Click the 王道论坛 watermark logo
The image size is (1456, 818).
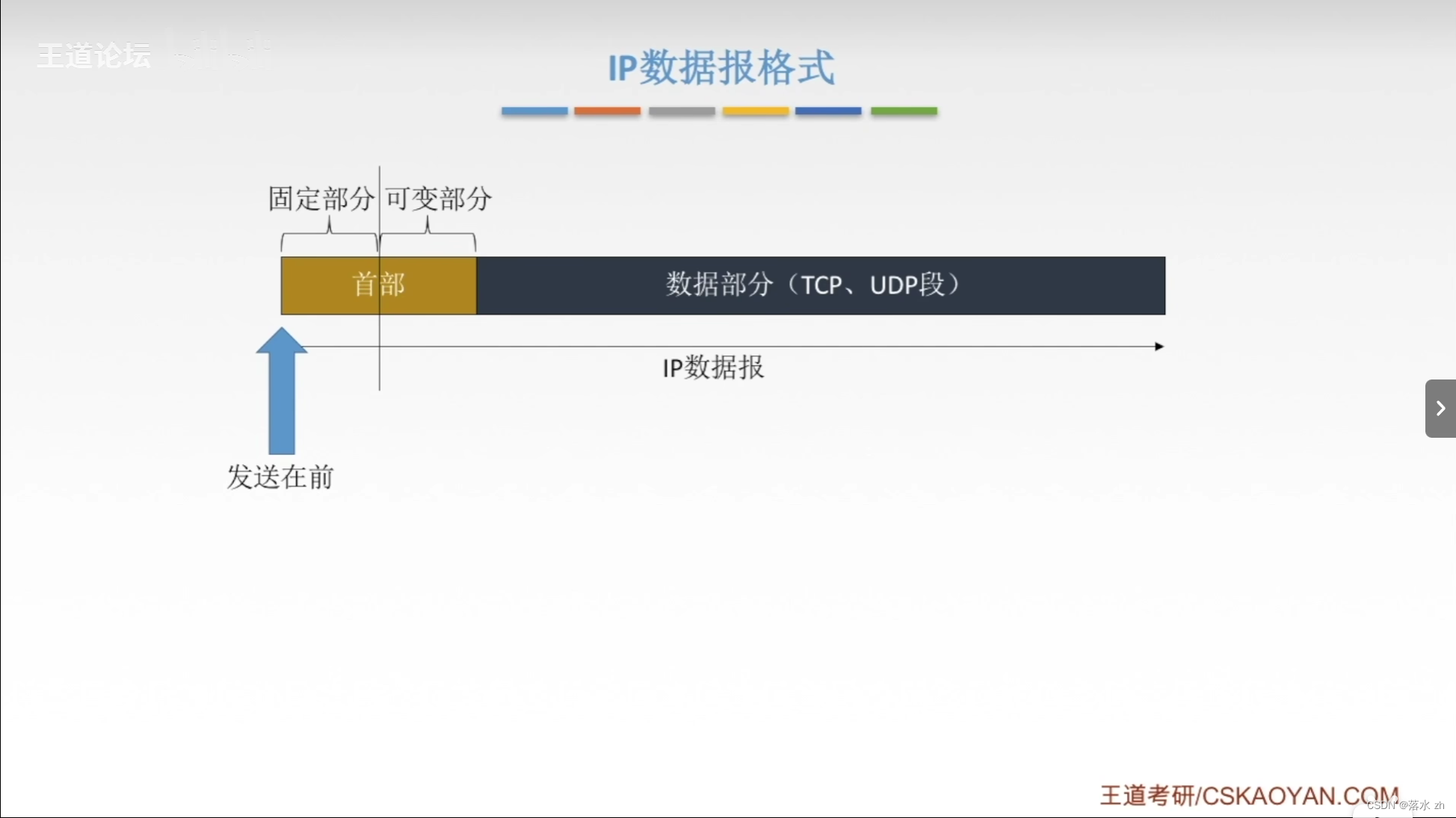click(93, 55)
